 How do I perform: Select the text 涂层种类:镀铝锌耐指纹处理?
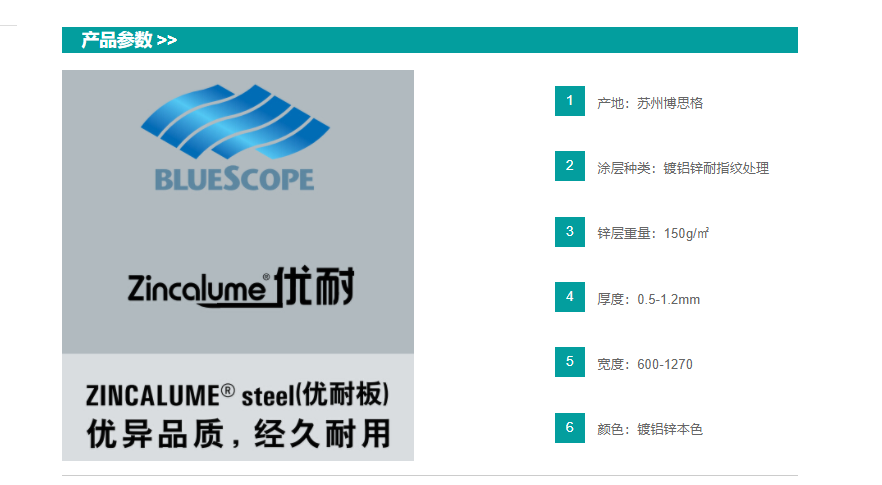pos(683,168)
